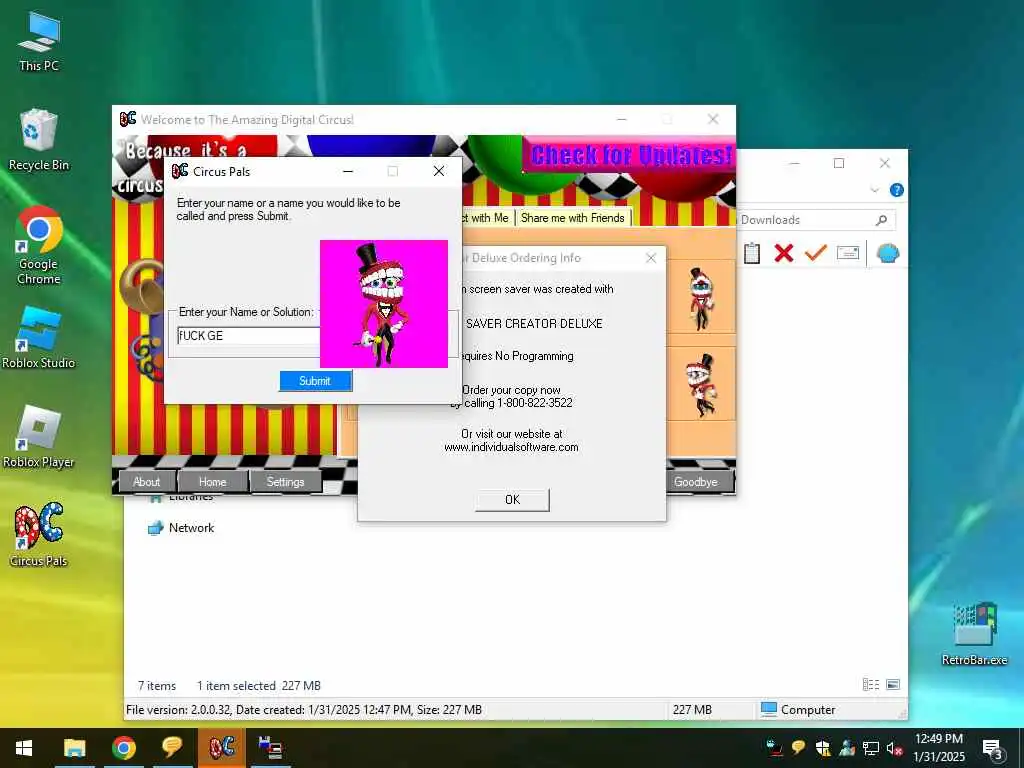The width and height of the screenshot is (1024, 768).
Task: Click top Caine character thumbnail in list
Action: [701, 297]
